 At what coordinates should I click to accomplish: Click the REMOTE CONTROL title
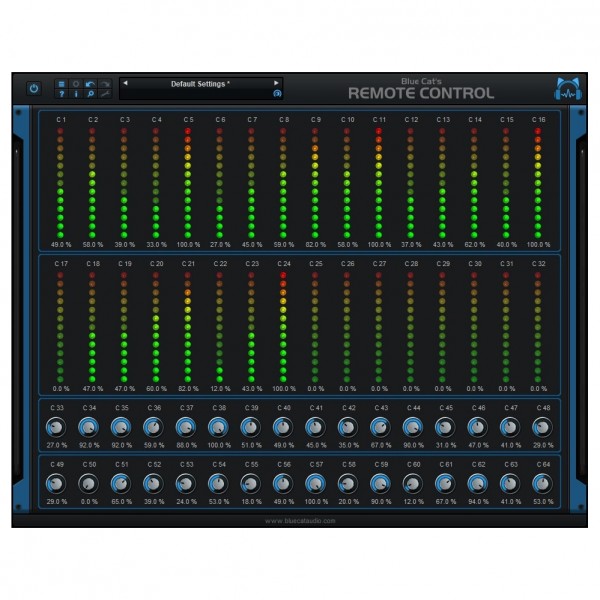(421, 93)
